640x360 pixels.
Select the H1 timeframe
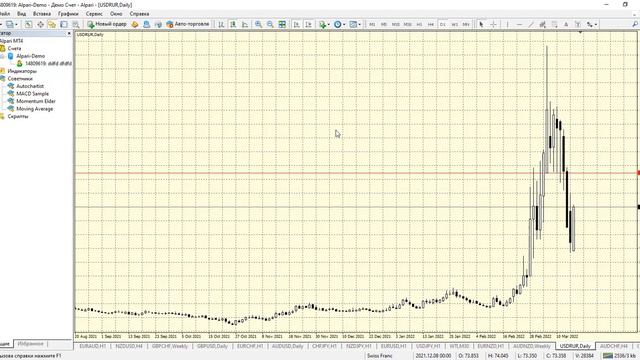coord(419,24)
